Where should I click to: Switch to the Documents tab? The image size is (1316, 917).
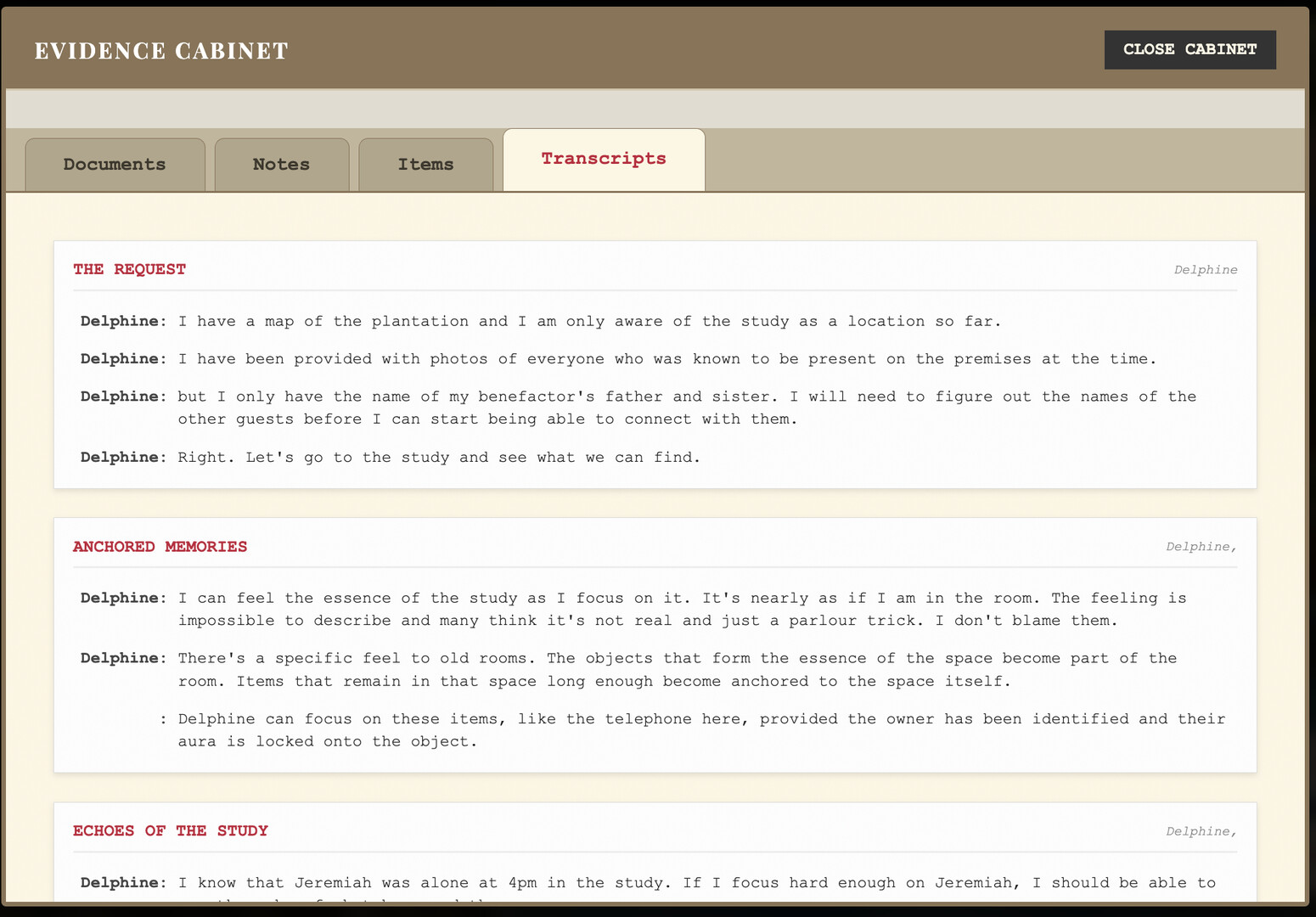click(x=114, y=164)
